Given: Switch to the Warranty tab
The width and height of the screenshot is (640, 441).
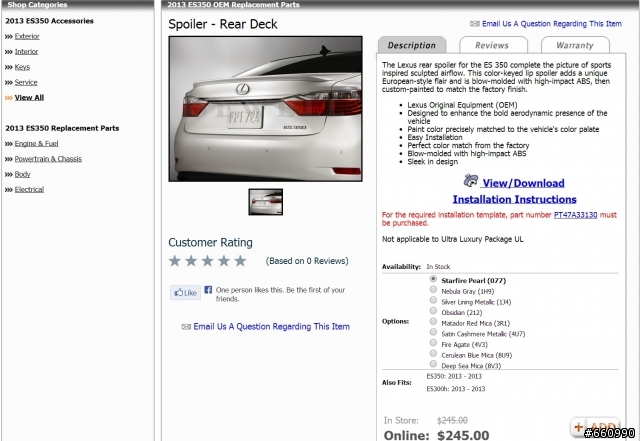Looking at the screenshot, I should coord(575,45).
